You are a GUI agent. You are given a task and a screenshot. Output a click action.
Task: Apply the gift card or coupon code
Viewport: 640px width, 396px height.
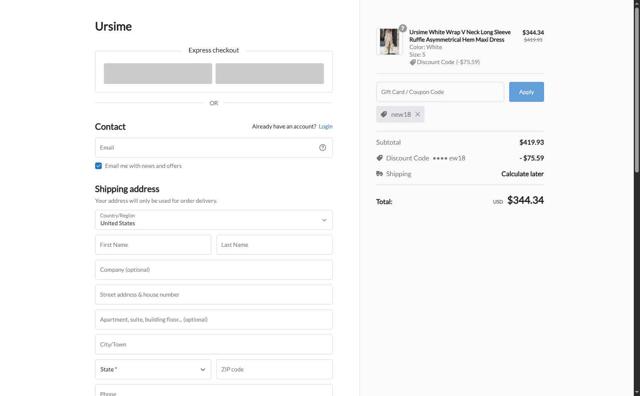[526, 92]
